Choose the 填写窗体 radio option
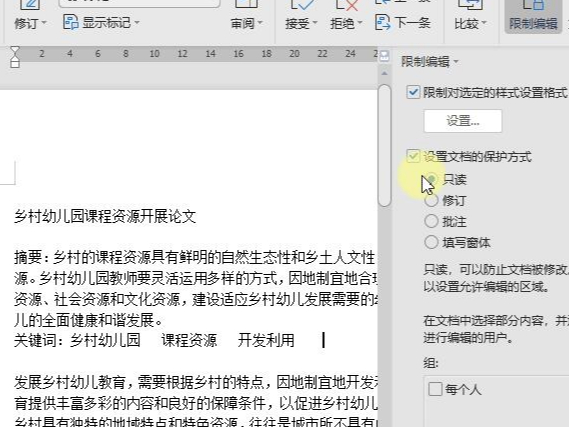 point(431,242)
